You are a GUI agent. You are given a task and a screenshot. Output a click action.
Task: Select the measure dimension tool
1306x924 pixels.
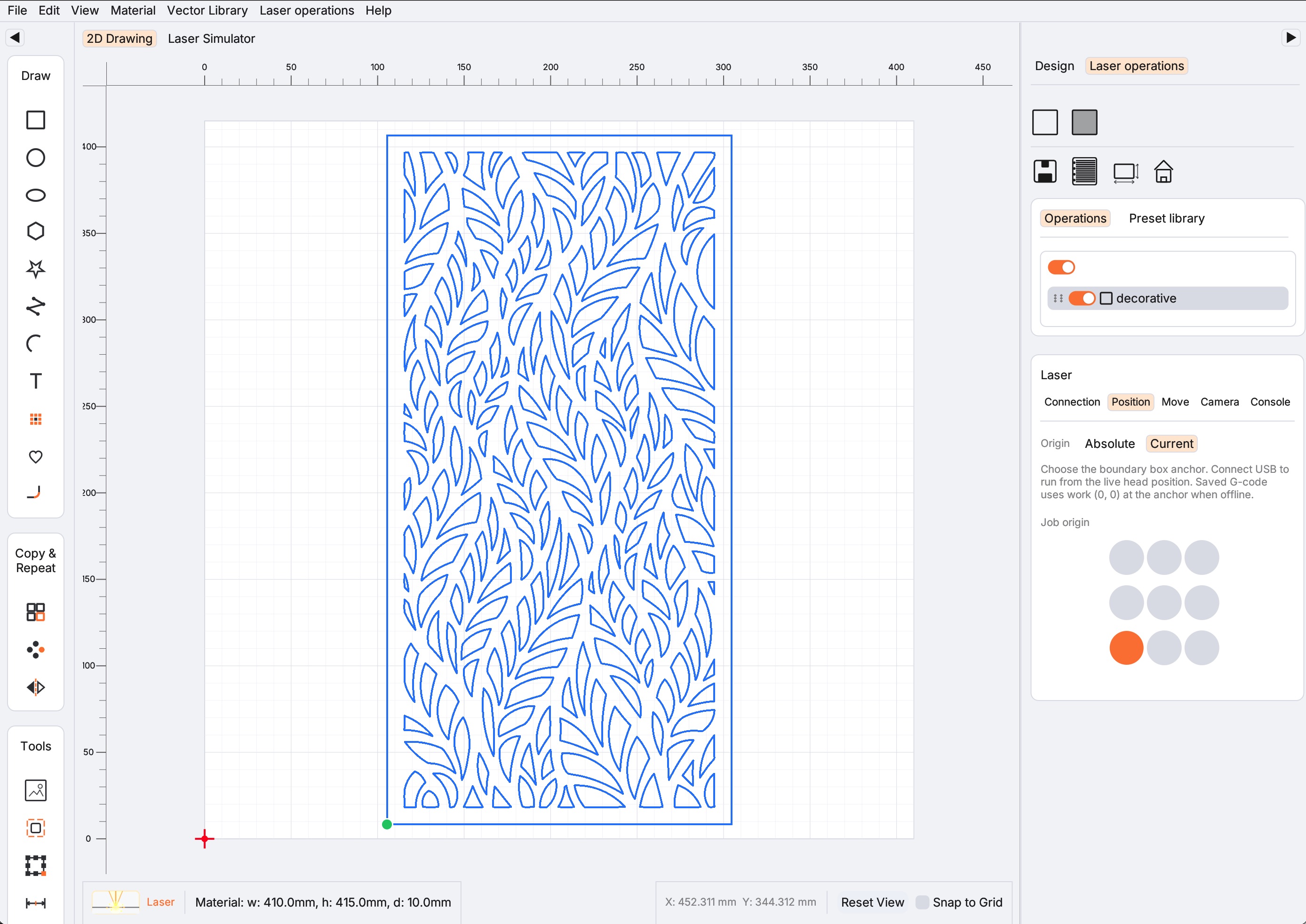[x=35, y=903]
